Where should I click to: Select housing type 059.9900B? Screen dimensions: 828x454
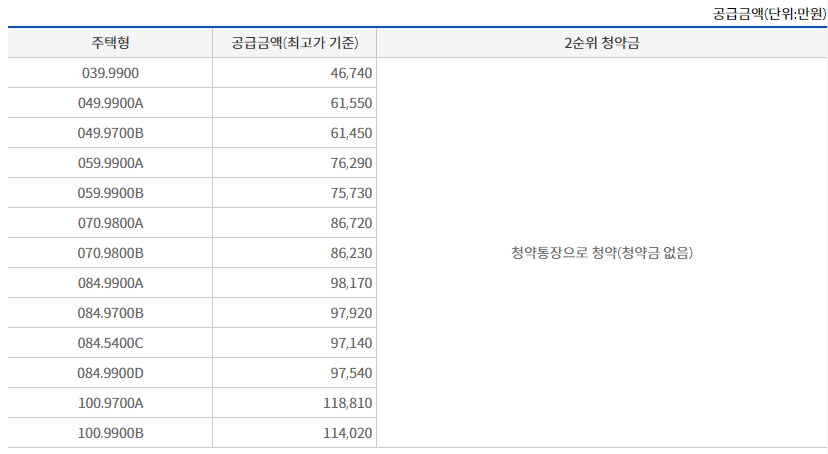[110, 193]
